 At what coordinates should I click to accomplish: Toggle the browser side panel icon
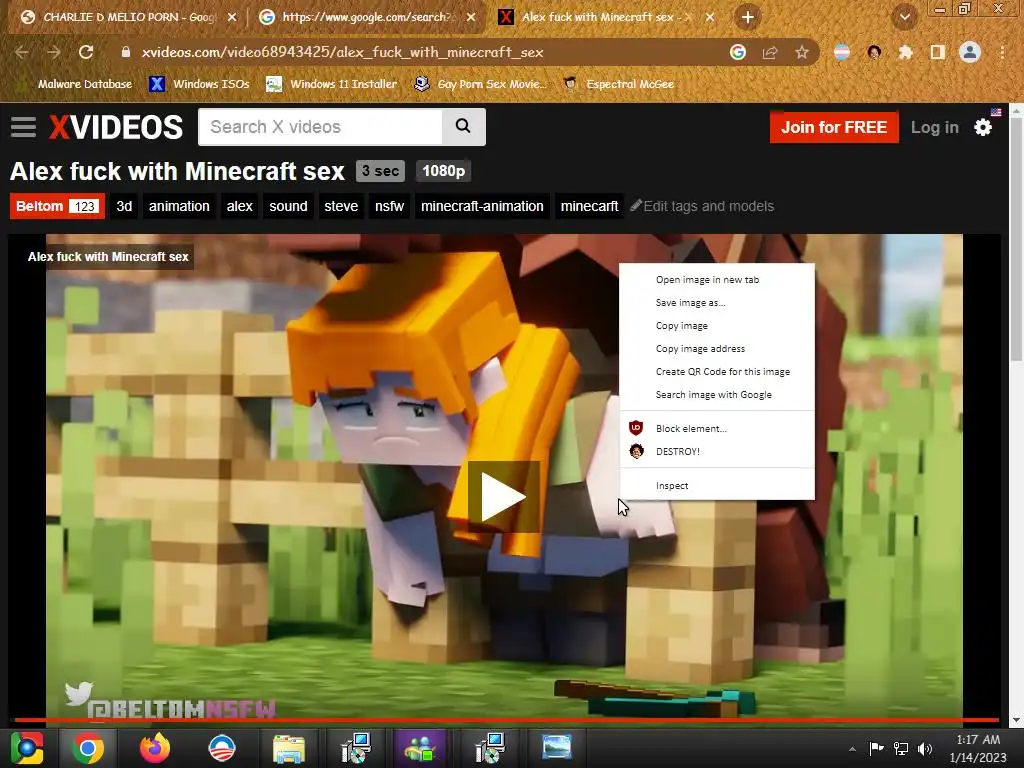pos(937,52)
